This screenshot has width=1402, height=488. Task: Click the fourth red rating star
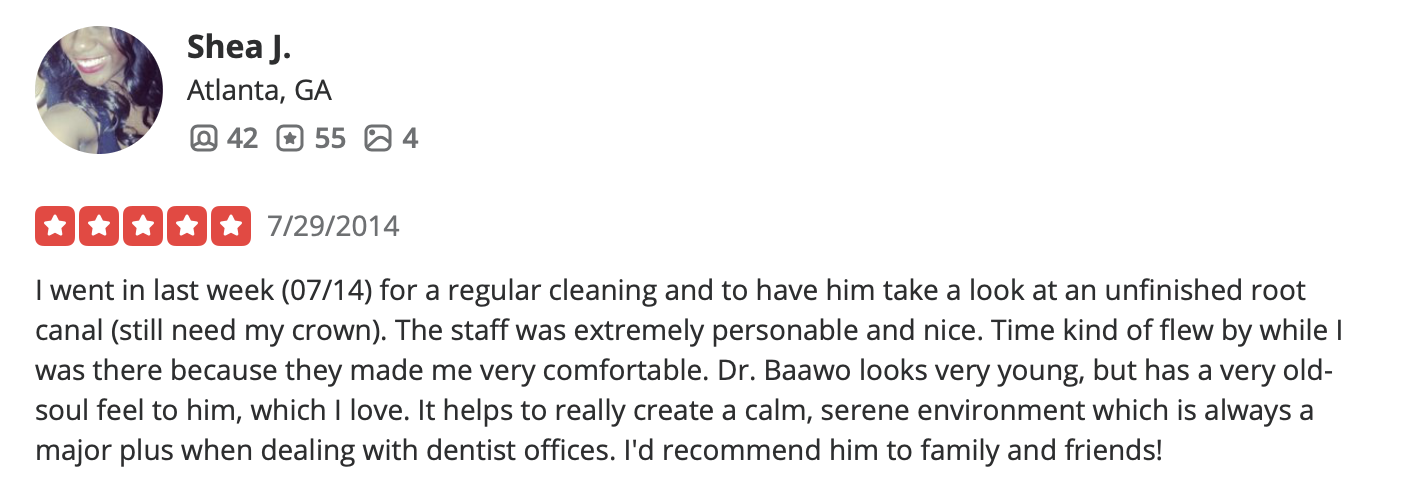186,226
